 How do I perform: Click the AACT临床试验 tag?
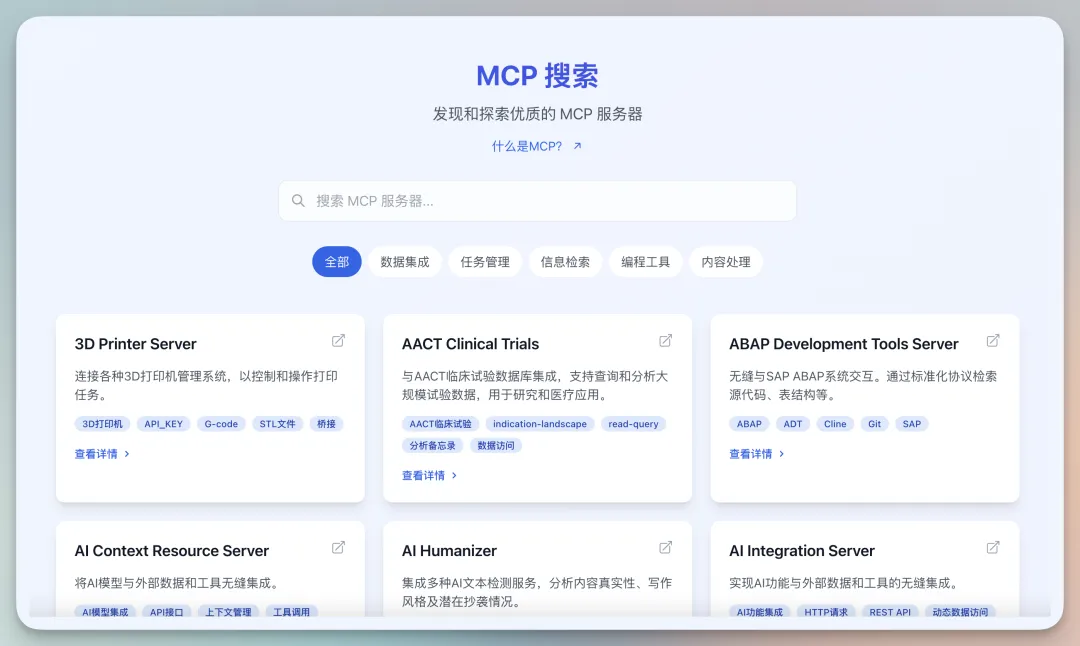point(440,424)
